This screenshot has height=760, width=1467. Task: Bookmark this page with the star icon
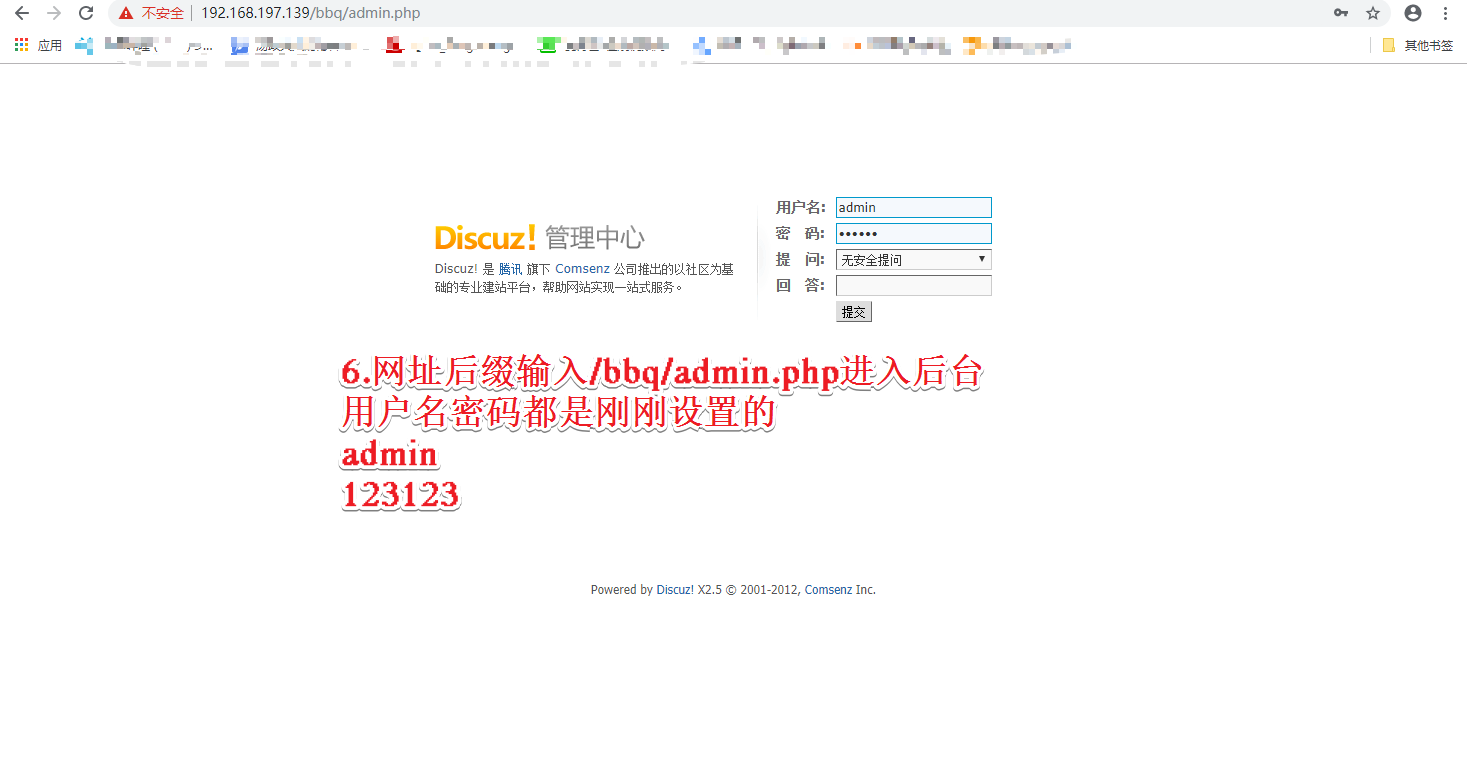pyautogui.click(x=1373, y=13)
